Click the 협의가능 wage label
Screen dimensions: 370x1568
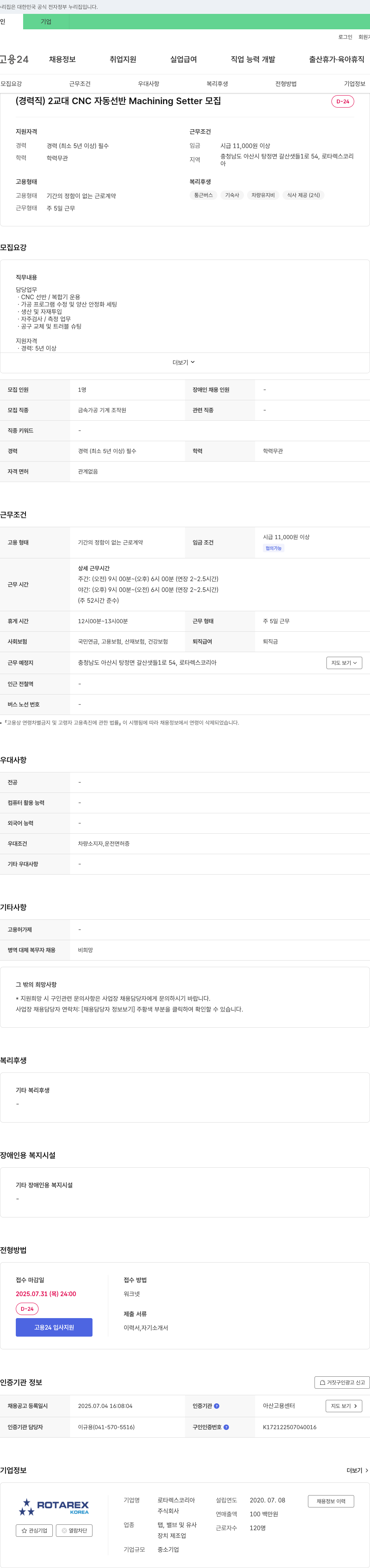274,548
